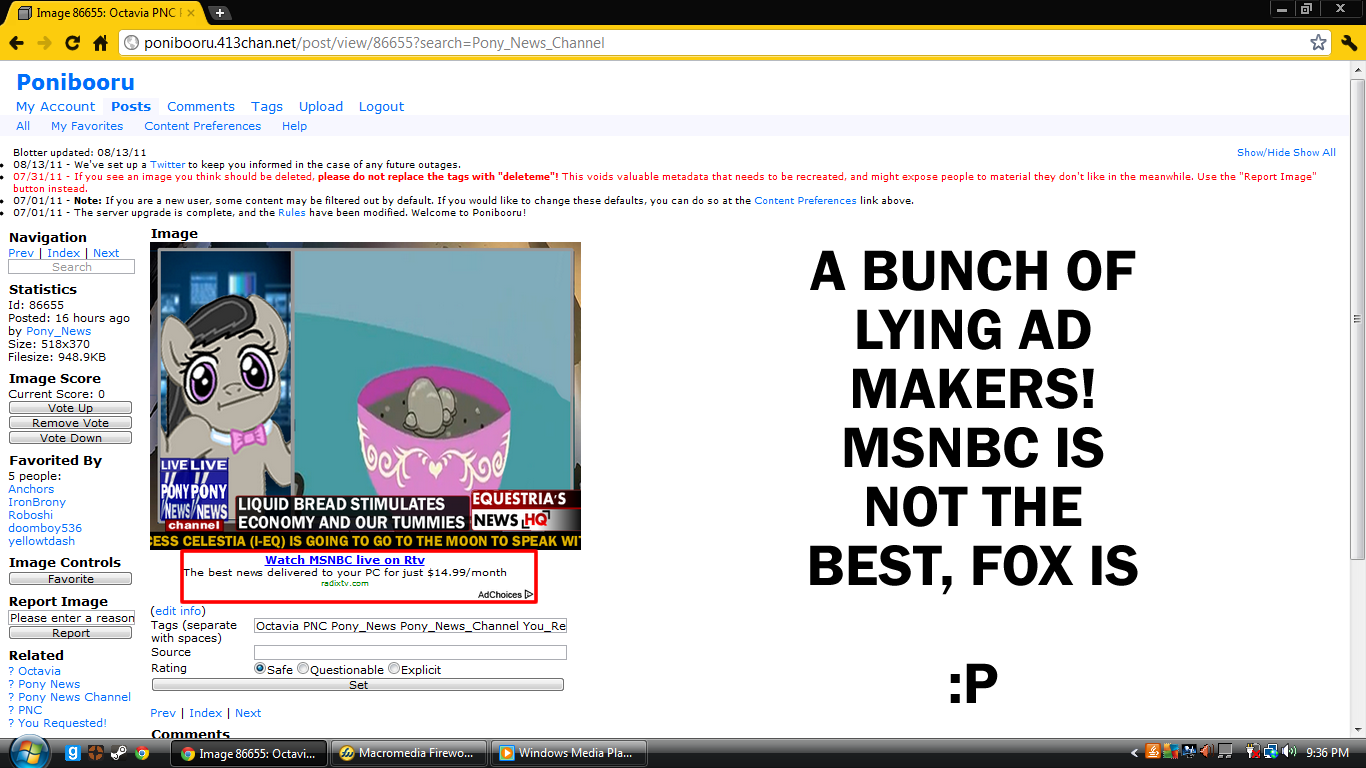
Task: Open the Help submenu item
Action: (x=294, y=126)
